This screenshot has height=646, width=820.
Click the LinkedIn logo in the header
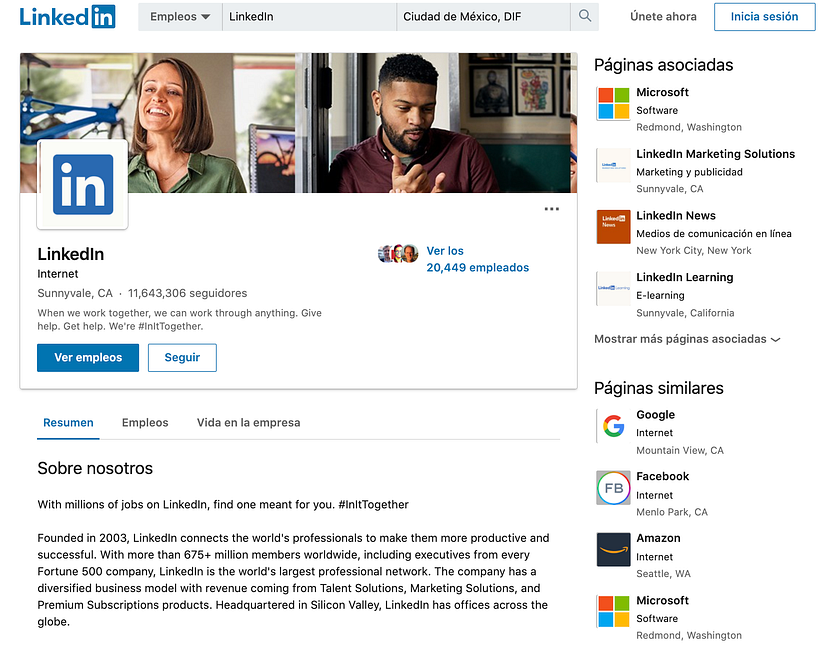(x=67, y=17)
